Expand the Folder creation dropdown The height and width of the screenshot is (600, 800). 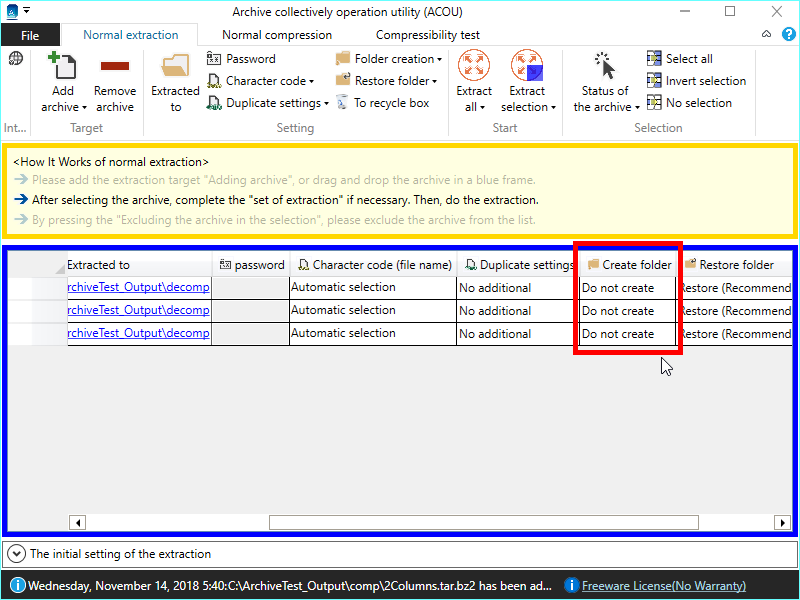(388, 59)
